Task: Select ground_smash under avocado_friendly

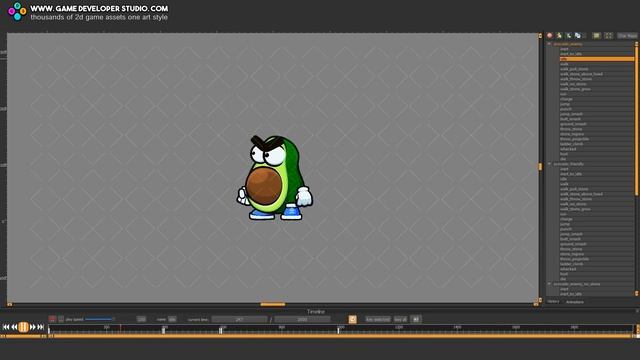Action: coord(597,244)
